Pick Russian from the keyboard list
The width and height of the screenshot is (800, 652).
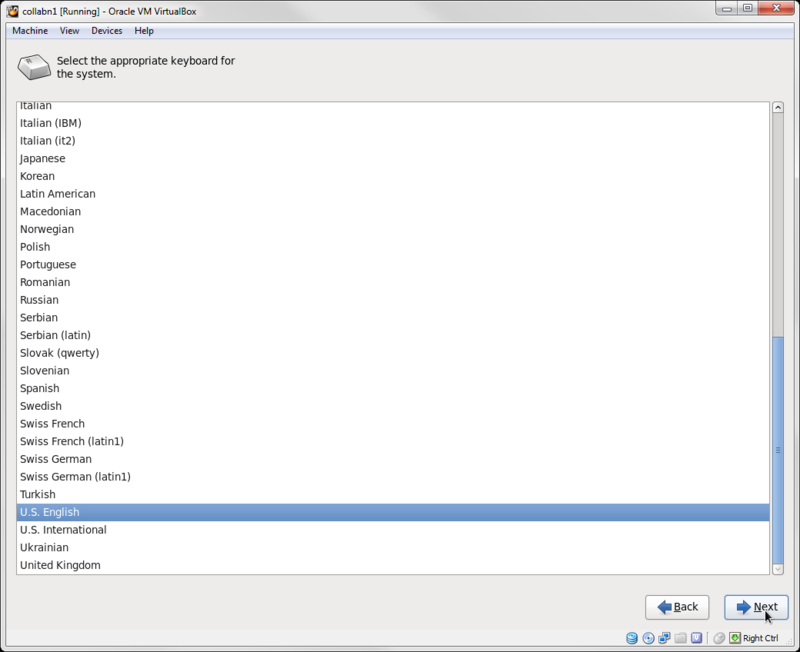point(393,300)
